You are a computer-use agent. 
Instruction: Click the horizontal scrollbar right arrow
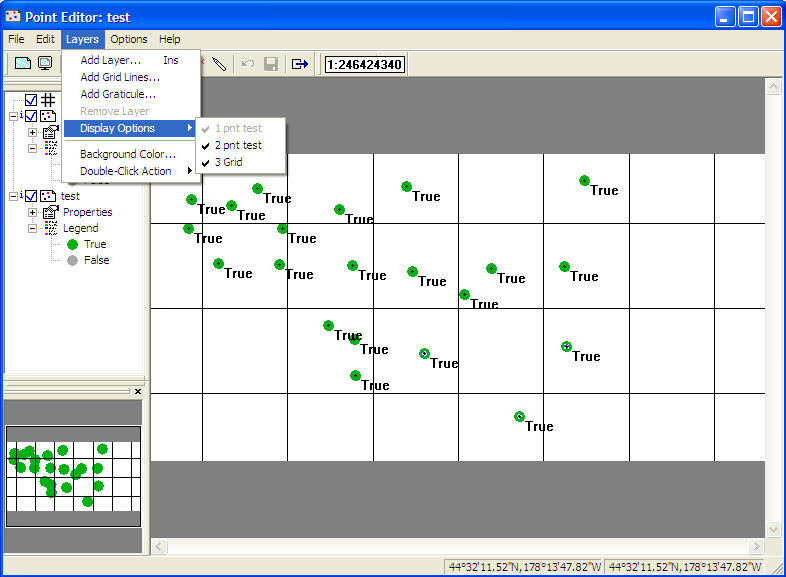[x=756, y=546]
